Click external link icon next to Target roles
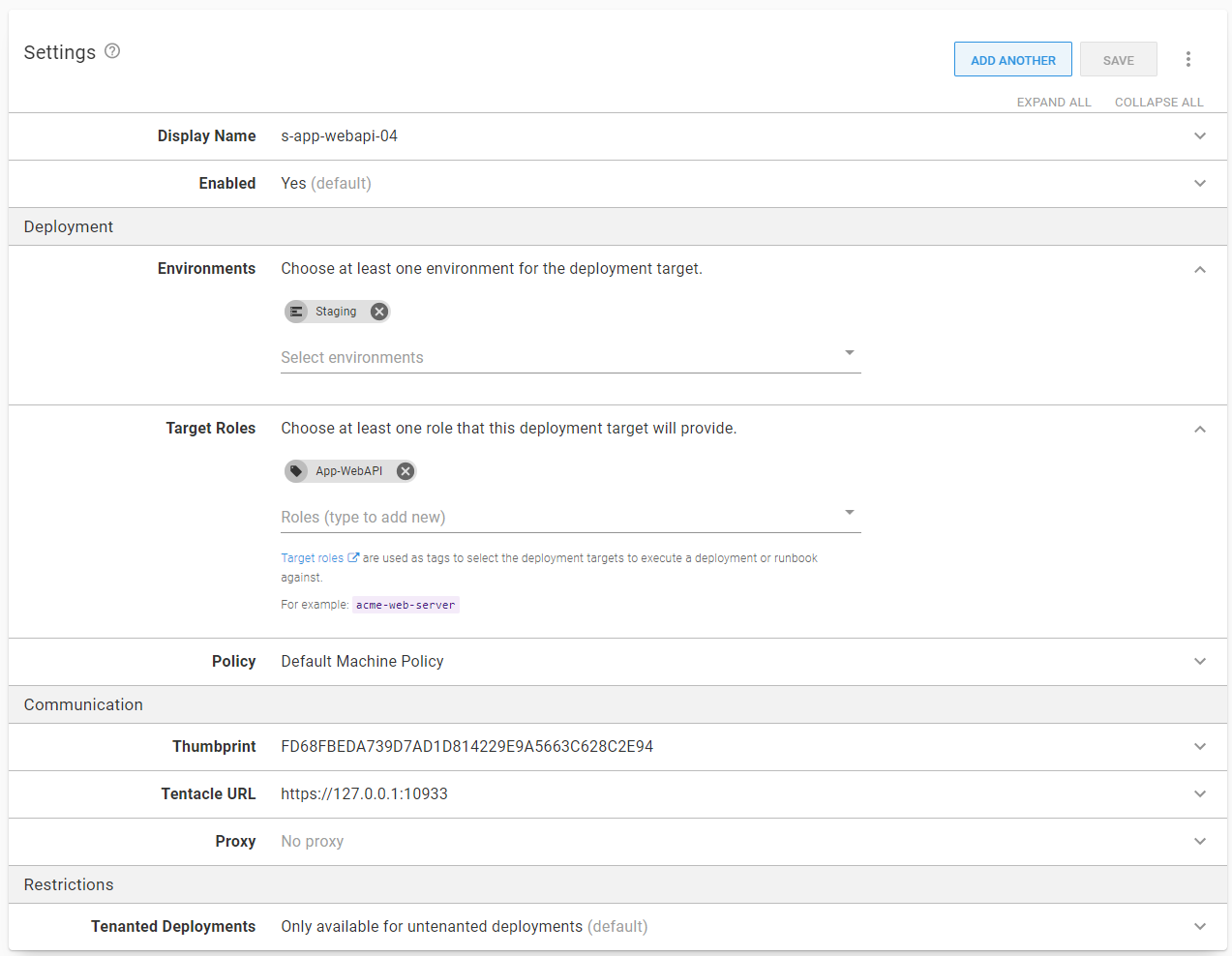Screen dimensions: 1232x956 353,557
